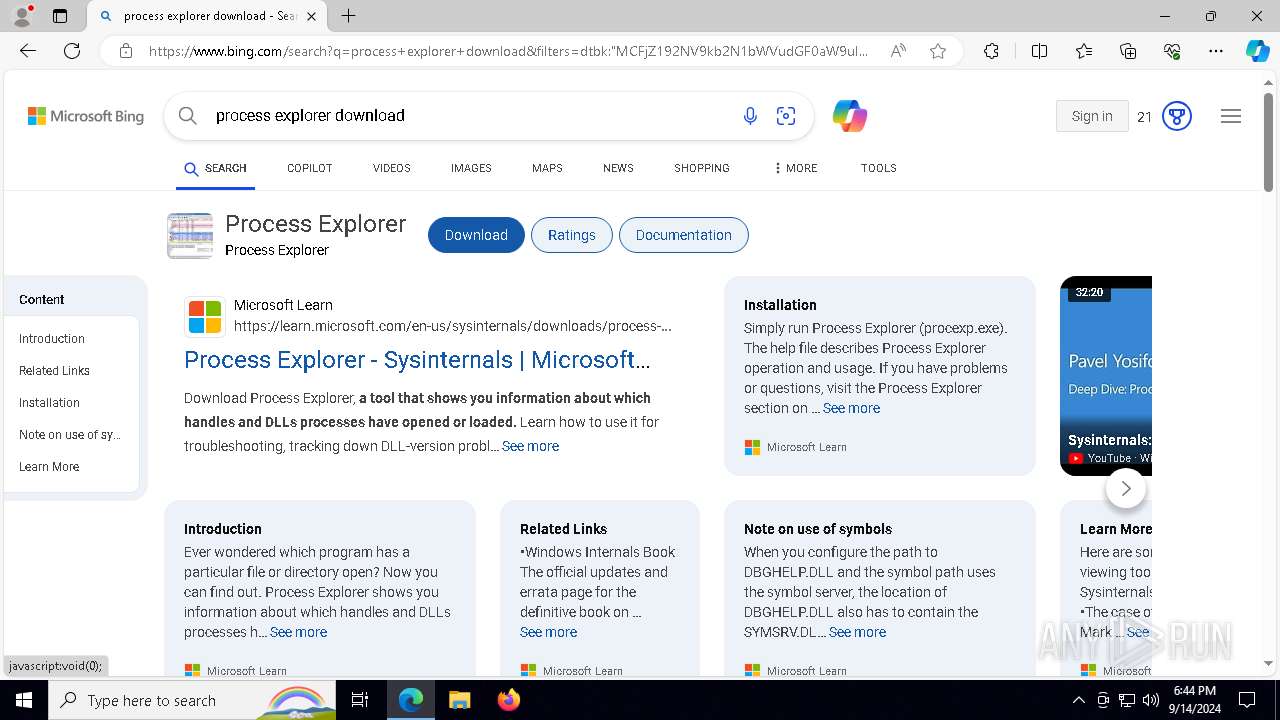Open the Extensions puzzle icon
Viewport: 1280px width, 720px height.
pyautogui.click(x=991, y=51)
